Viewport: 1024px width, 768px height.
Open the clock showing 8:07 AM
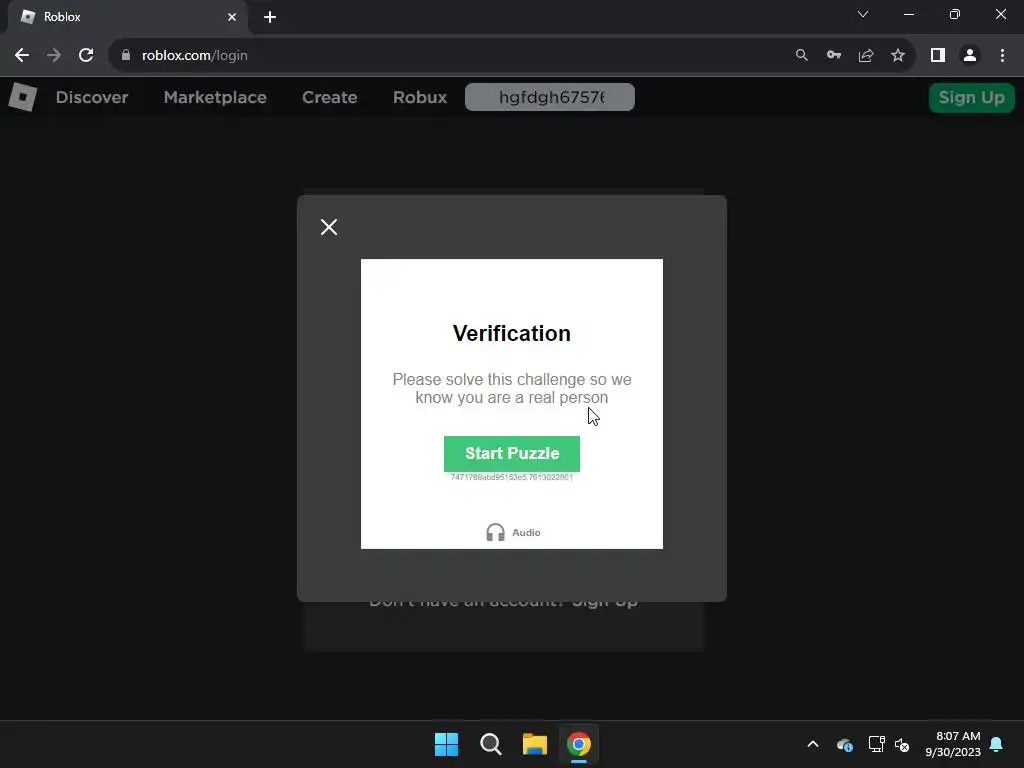coord(953,744)
